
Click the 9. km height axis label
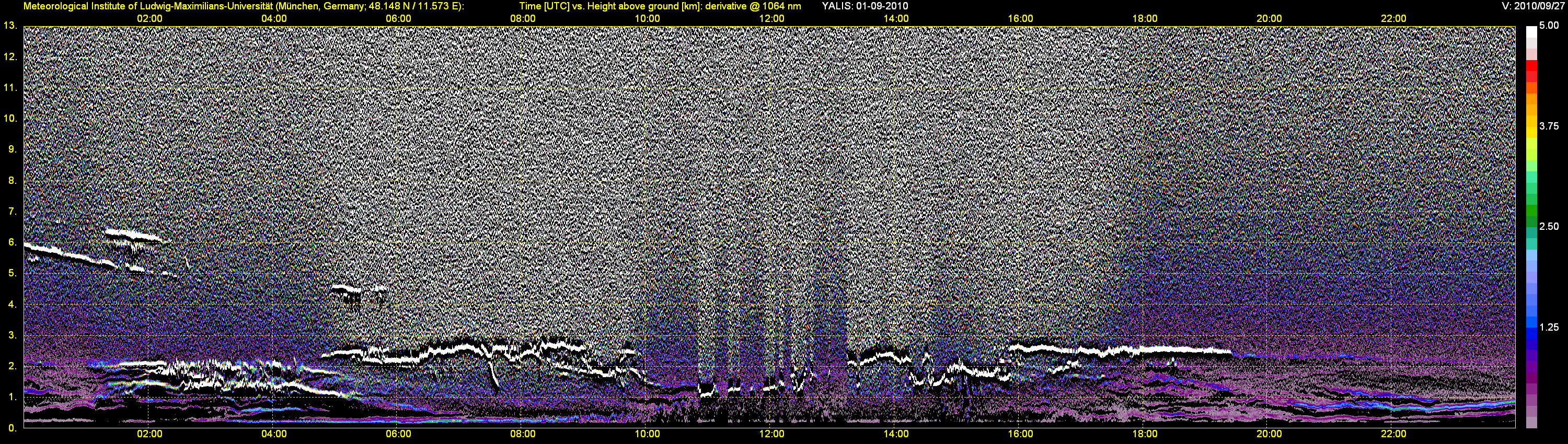click(x=13, y=149)
